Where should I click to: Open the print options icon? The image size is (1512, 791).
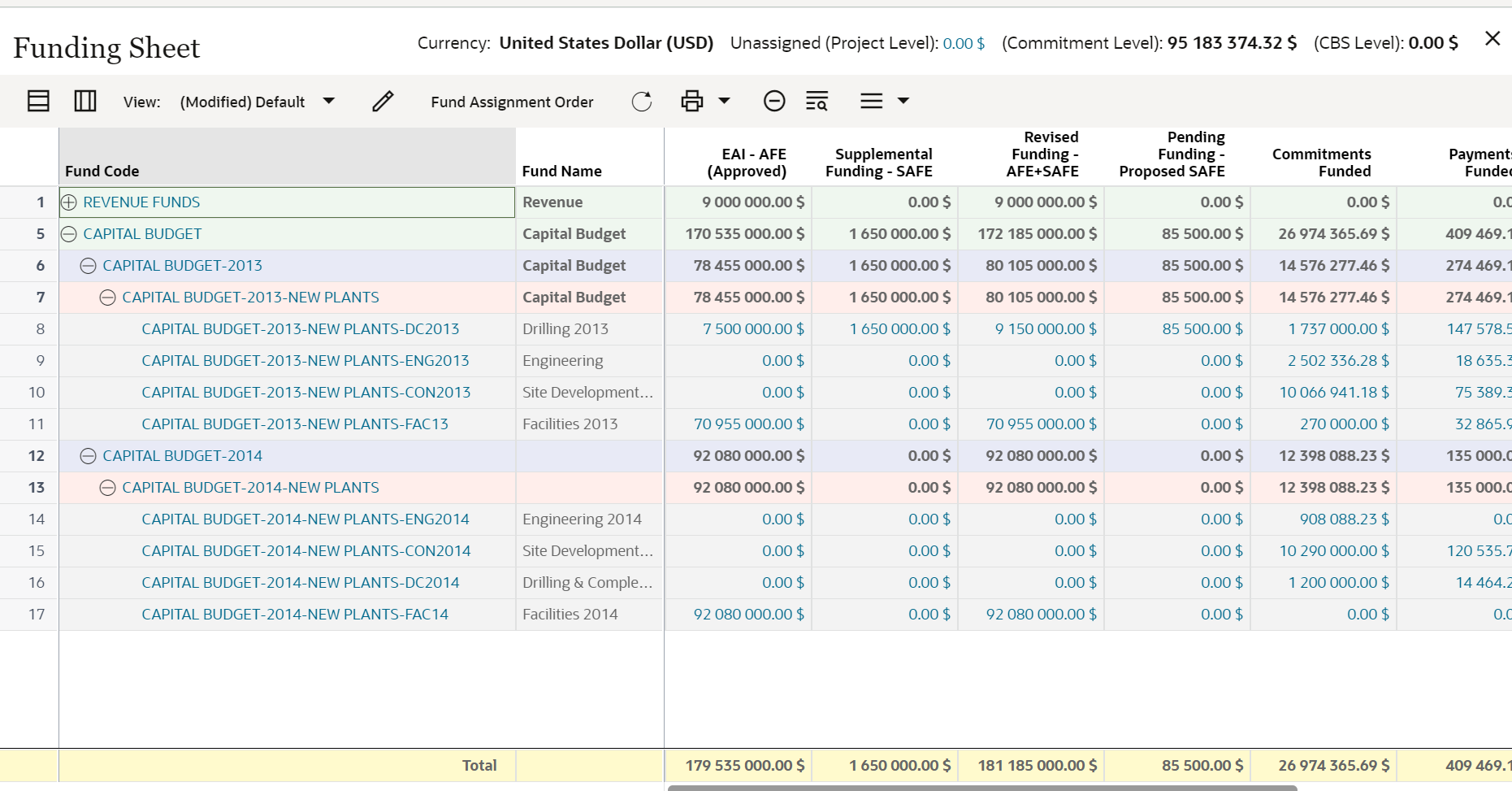[691, 100]
